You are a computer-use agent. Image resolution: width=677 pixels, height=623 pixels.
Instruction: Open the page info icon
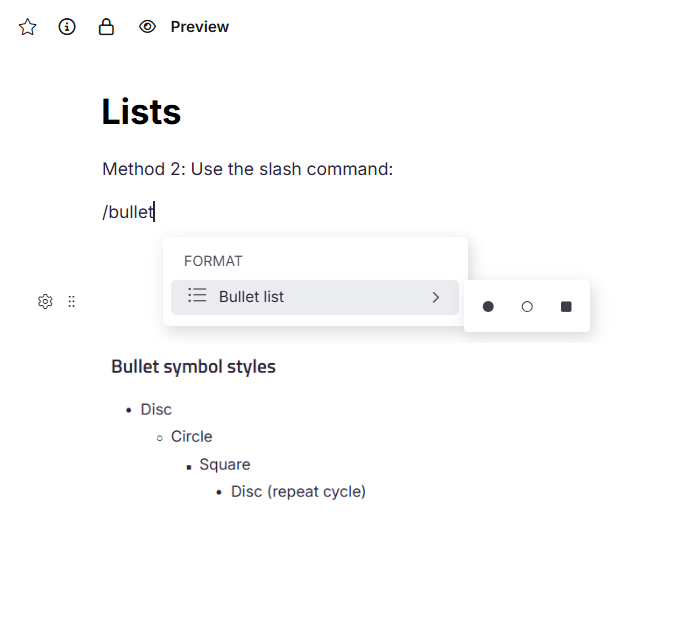[x=67, y=27]
